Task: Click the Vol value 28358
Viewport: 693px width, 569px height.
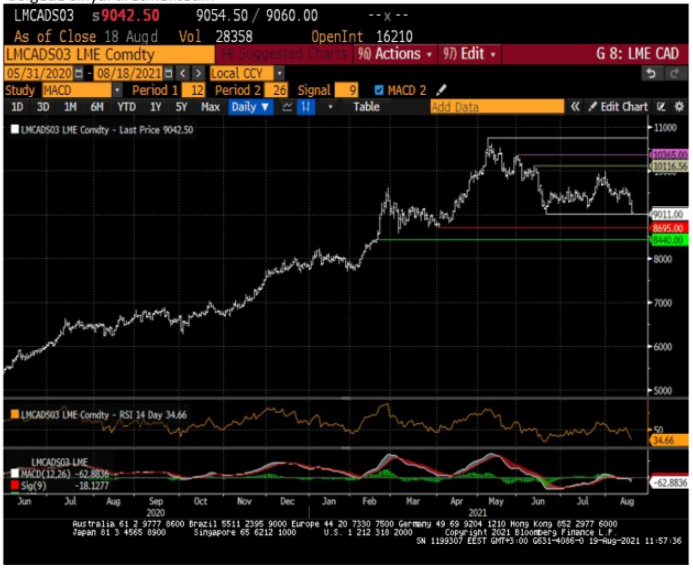Action: point(234,36)
